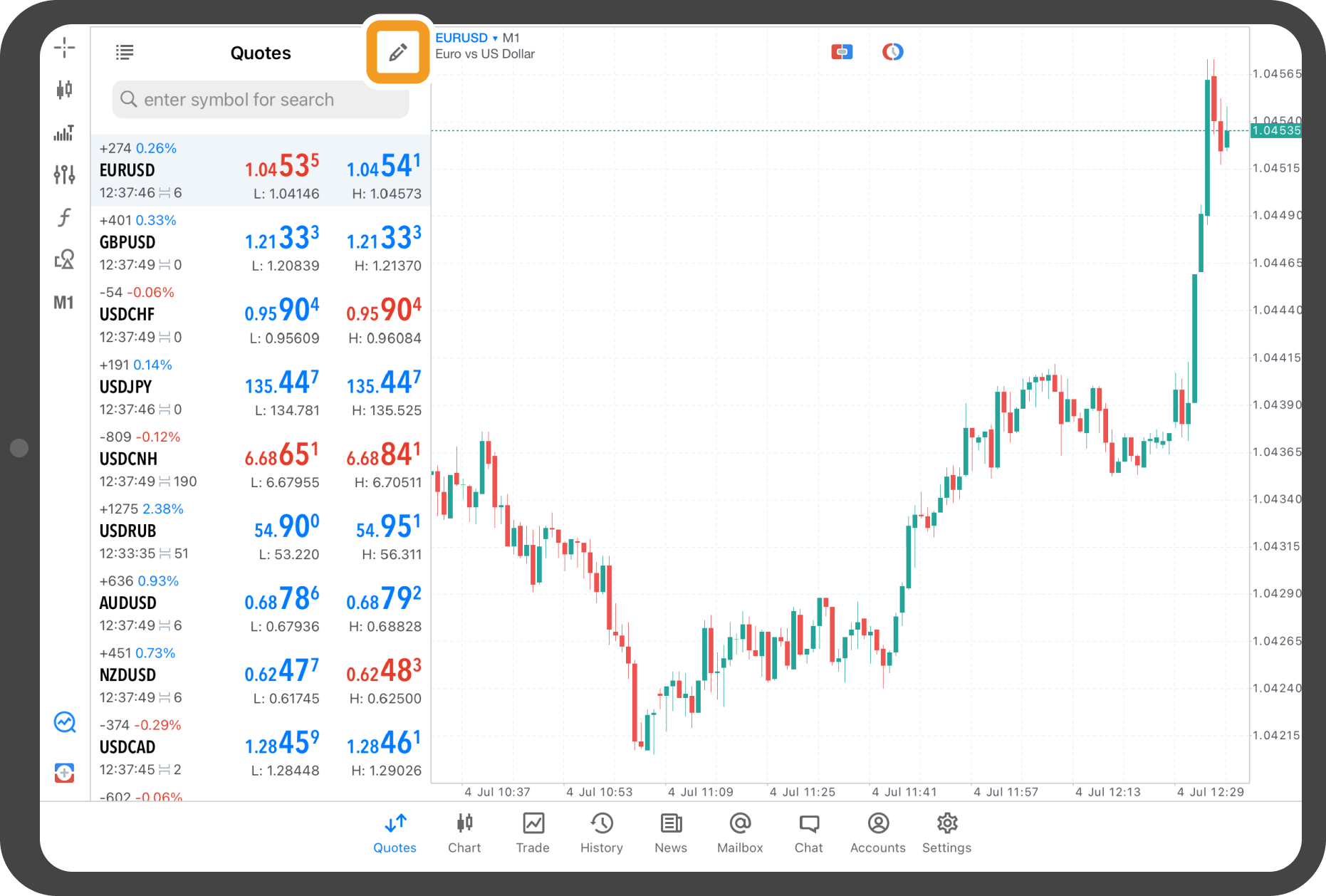Open the Accounts tab

tap(878, 832)
